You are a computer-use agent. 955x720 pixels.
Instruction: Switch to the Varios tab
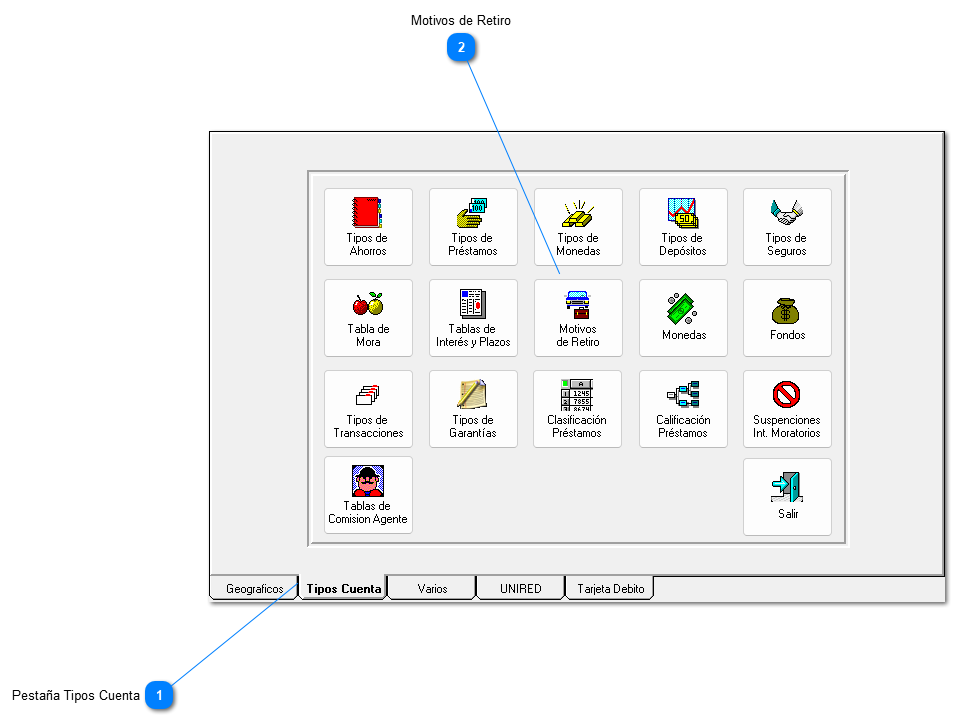point(432,589)
